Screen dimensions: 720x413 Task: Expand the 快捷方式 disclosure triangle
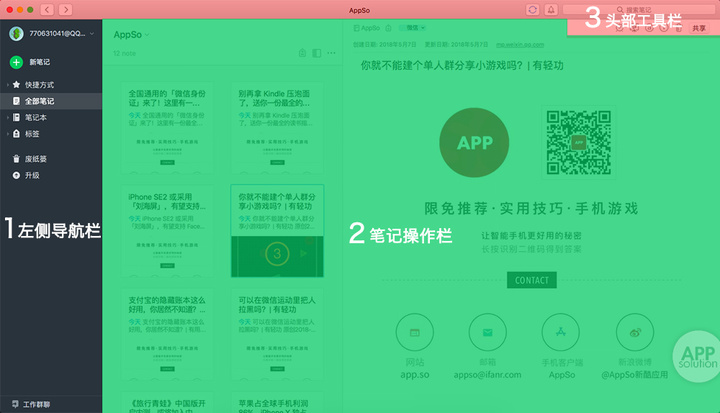click(x=8, y=85)
